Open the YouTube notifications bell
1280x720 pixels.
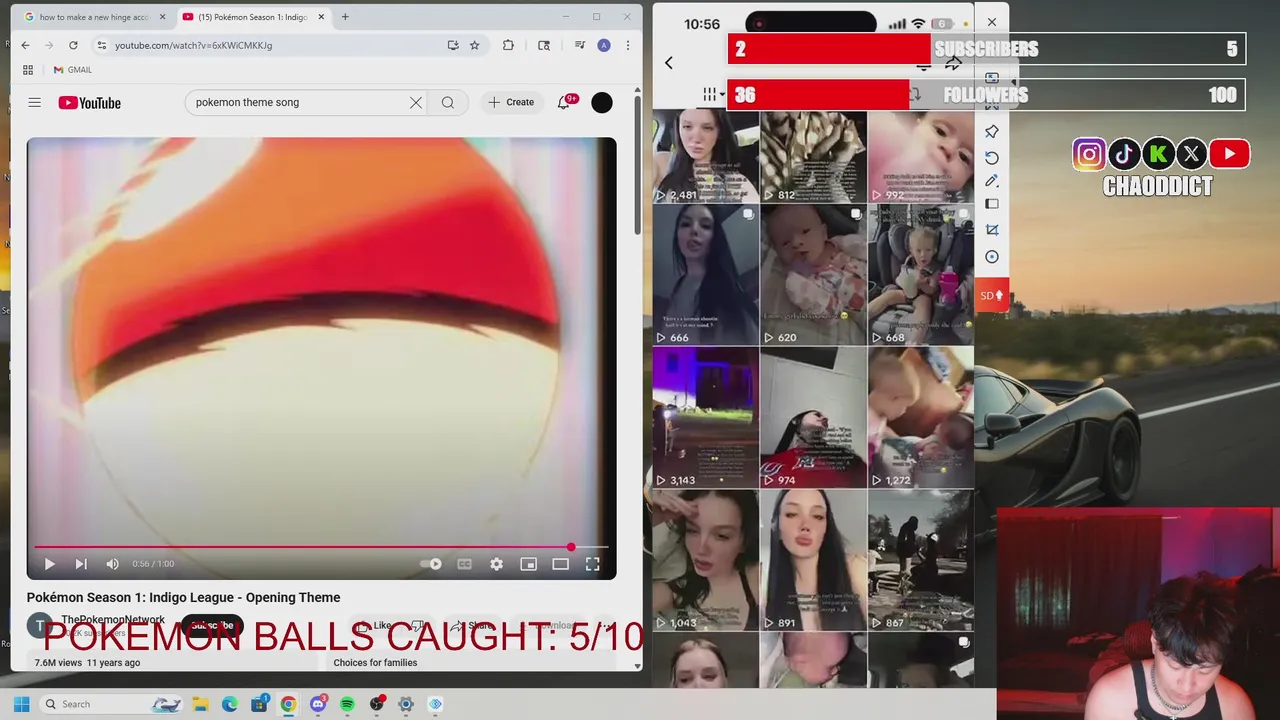coord(563,102)
